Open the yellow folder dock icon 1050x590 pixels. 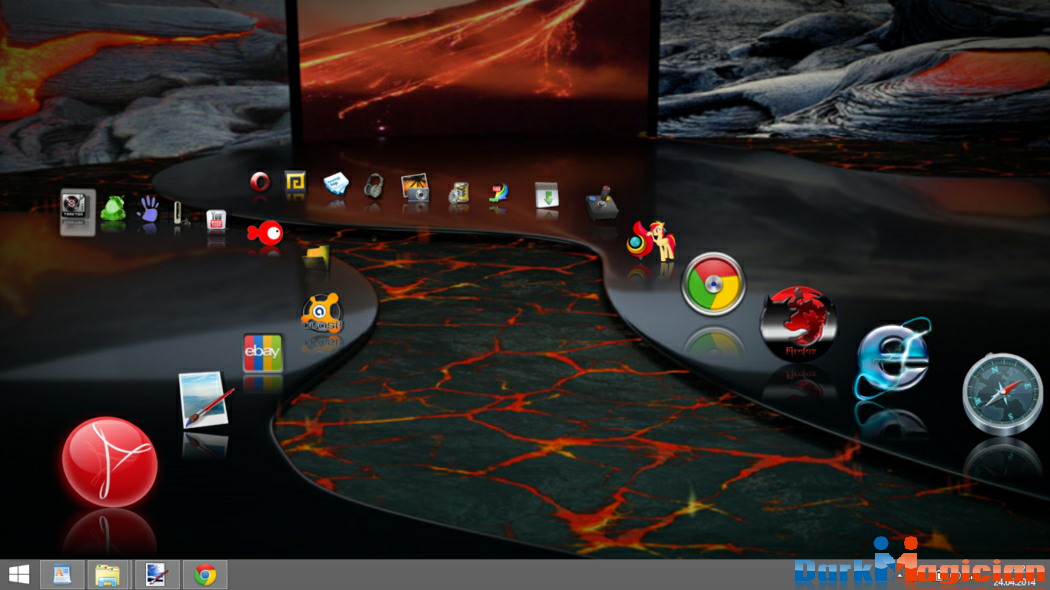coord(316,257)
